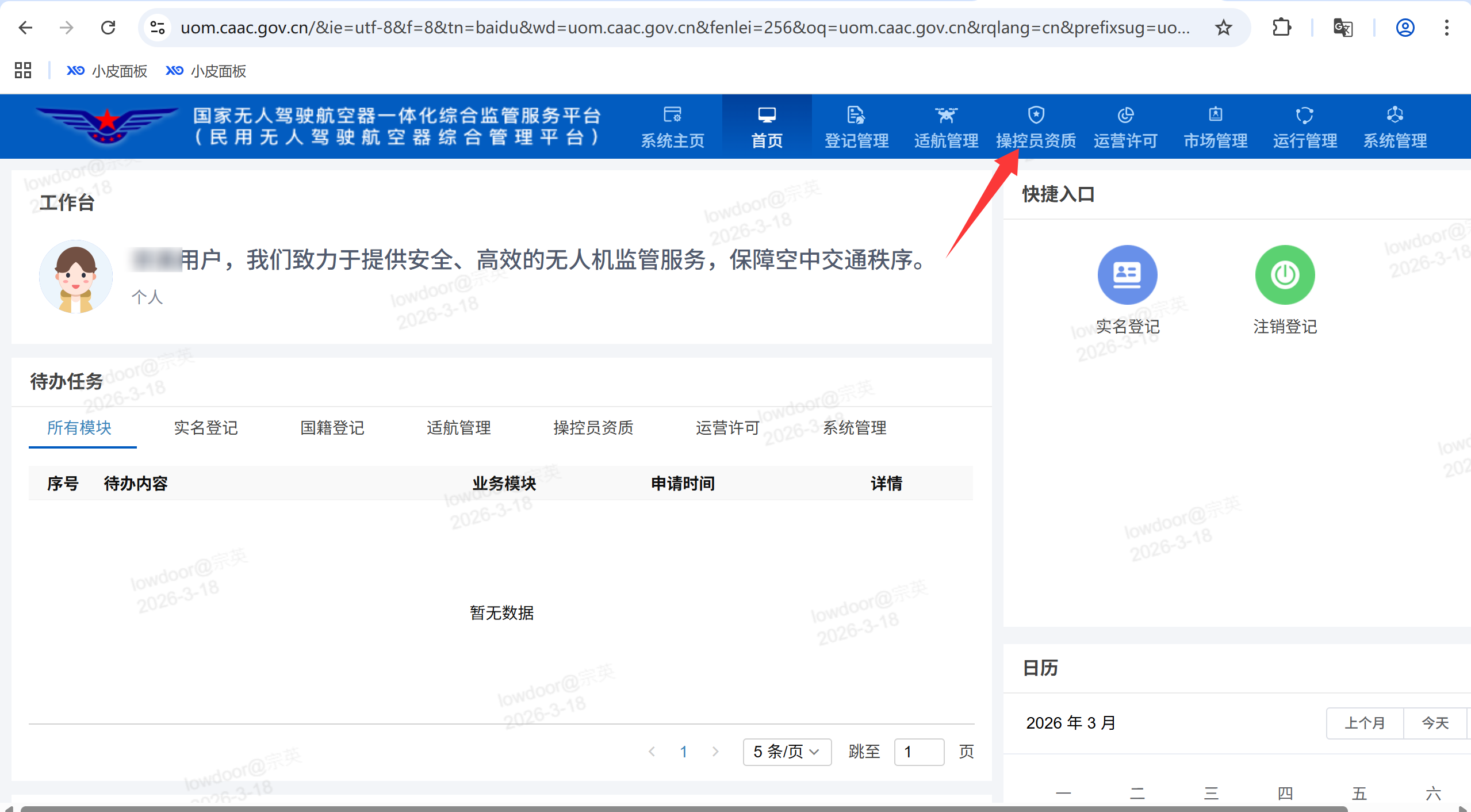Select the 首页 navigation item
This screenshot has height=812, width=1471.
[767, 127]
